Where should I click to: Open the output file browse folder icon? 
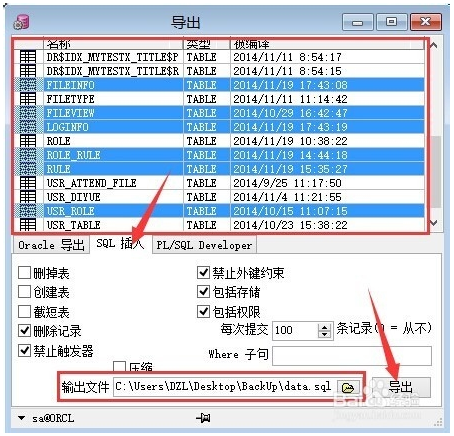click(348, 387)
